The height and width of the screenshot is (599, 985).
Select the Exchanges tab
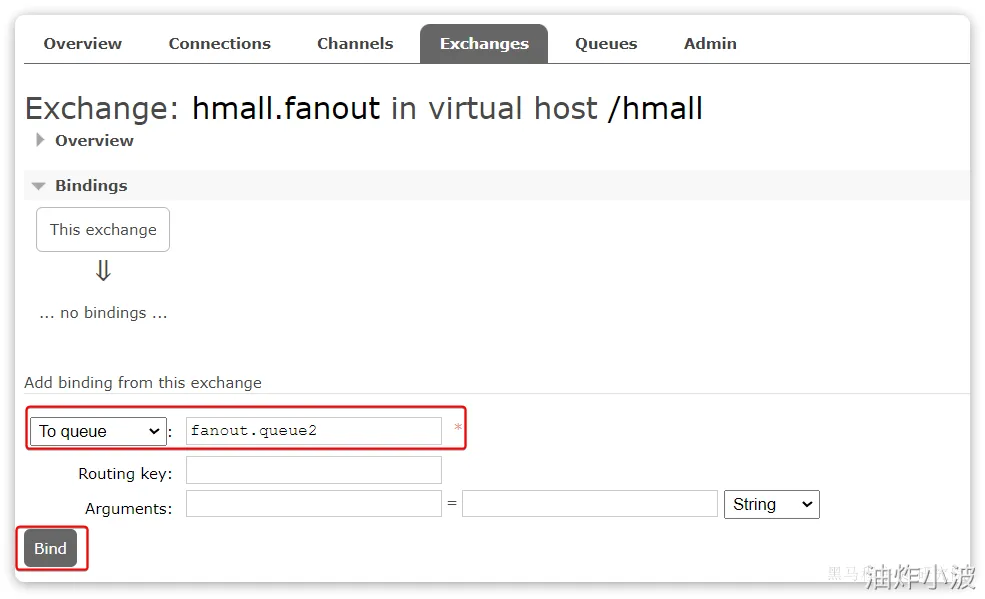[x=484, y=44]
